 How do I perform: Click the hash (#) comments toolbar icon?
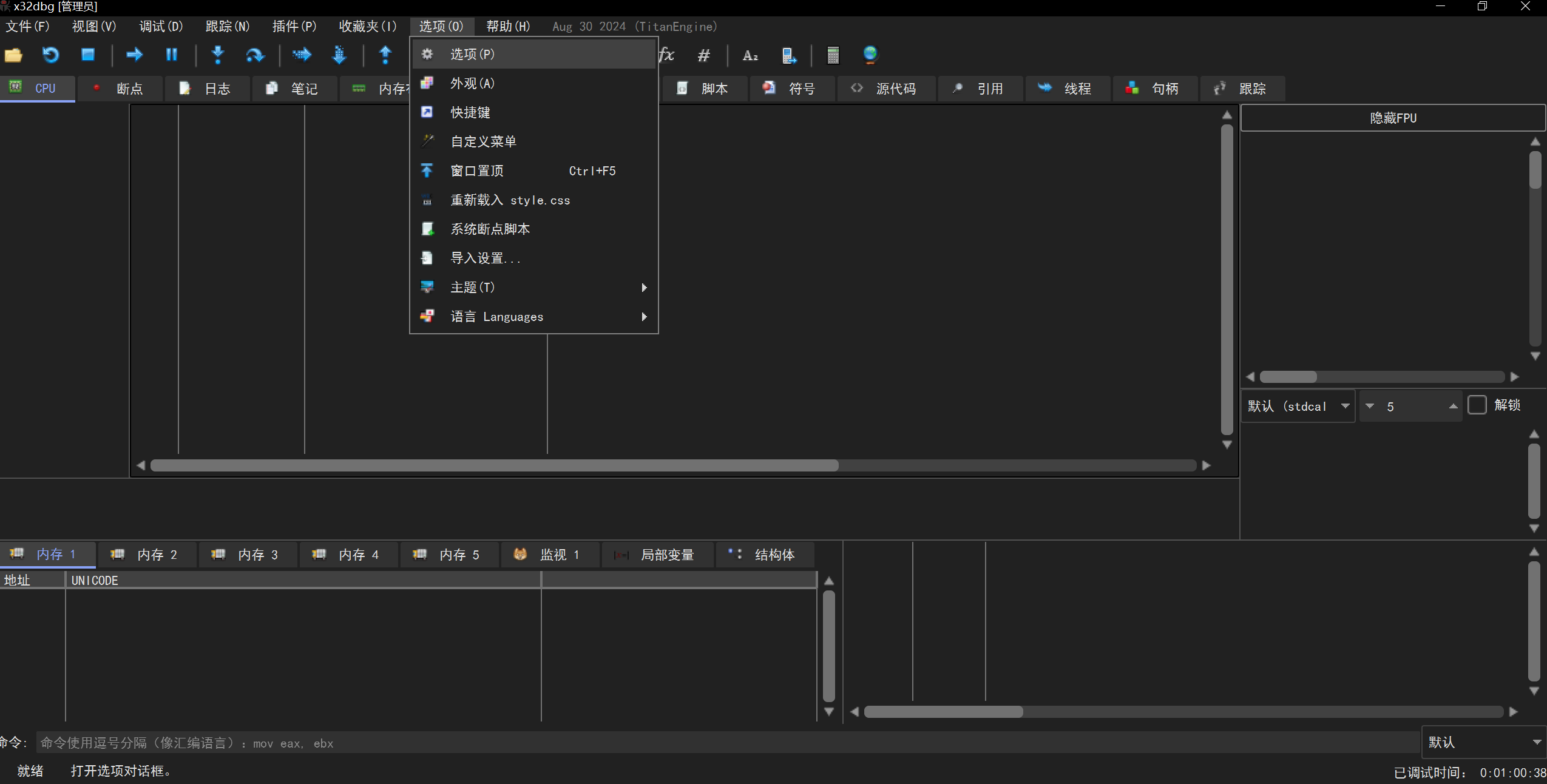click(703, 55)
